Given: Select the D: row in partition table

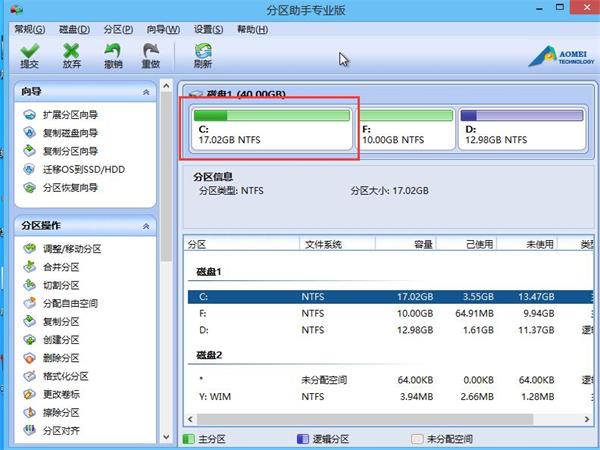Looking at the screenshot, I should point(390,330).
